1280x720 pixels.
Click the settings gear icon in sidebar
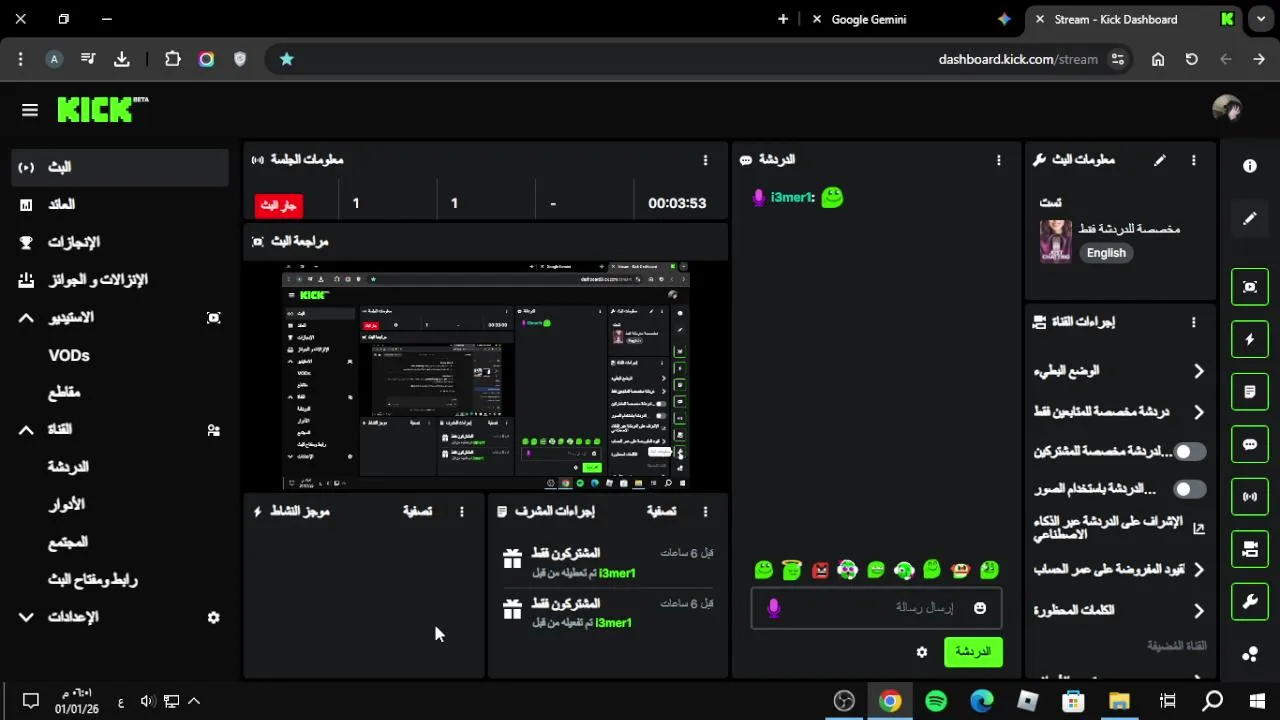coord(213,617)
